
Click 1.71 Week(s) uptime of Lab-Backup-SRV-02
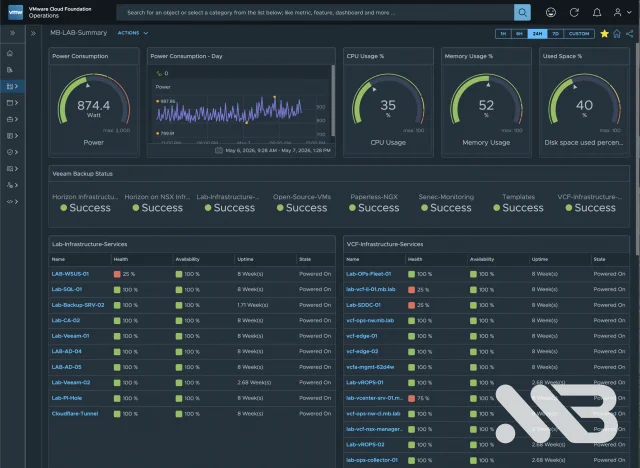pos(253,305)
